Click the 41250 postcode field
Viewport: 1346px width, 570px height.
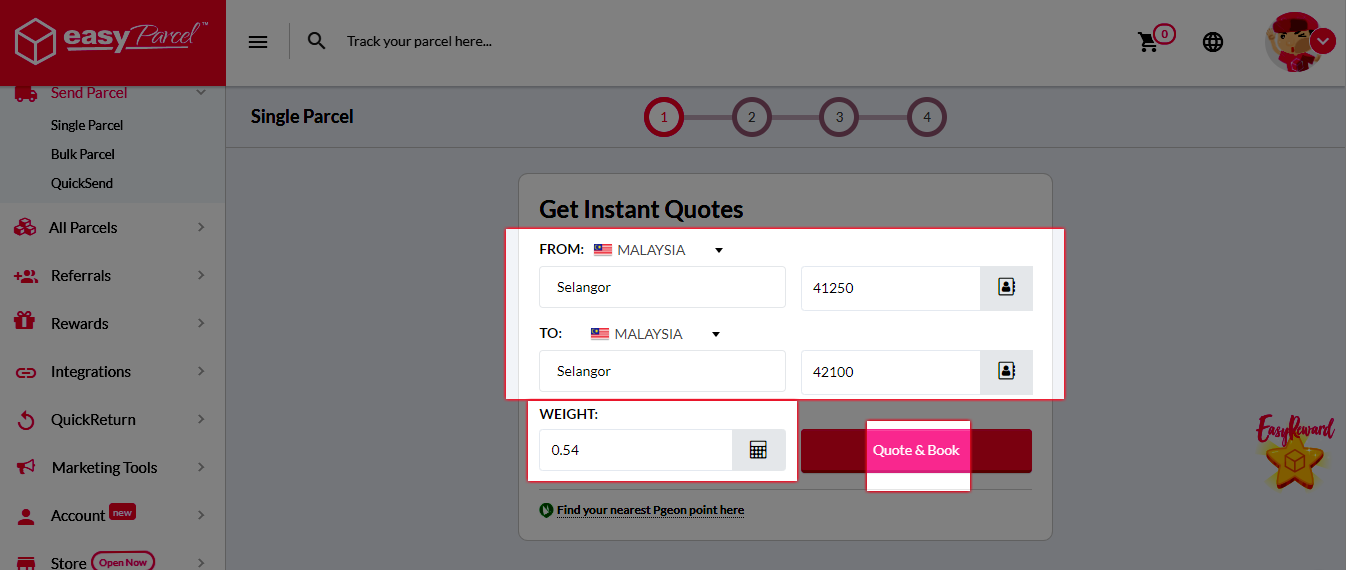pyautogui.click(x=890, y=288)
